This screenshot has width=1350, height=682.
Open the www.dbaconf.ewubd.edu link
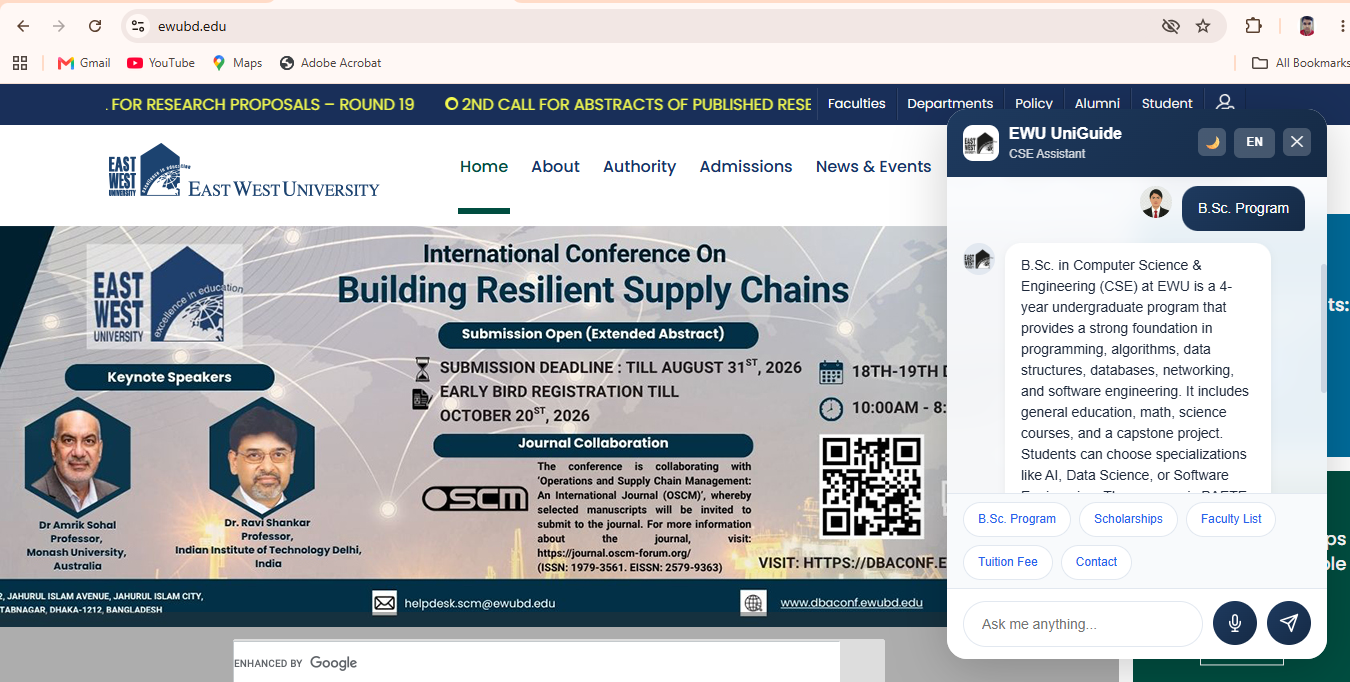point(851,602)
